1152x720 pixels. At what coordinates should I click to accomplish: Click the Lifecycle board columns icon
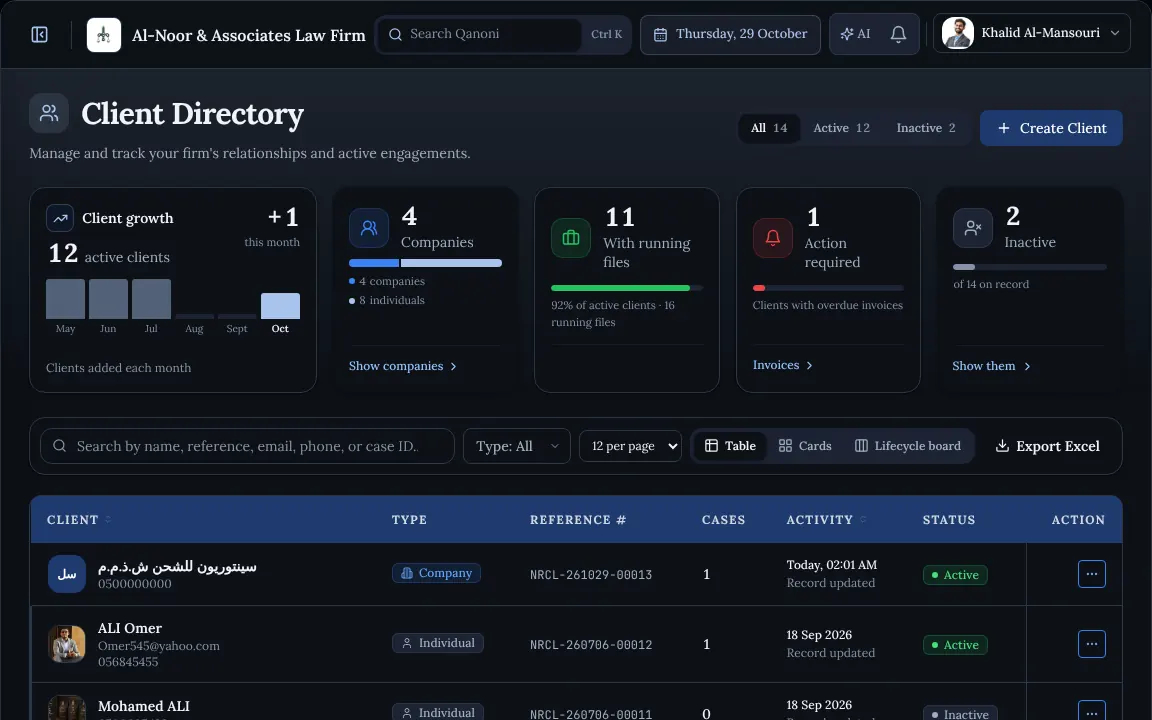tap(861, 446)
